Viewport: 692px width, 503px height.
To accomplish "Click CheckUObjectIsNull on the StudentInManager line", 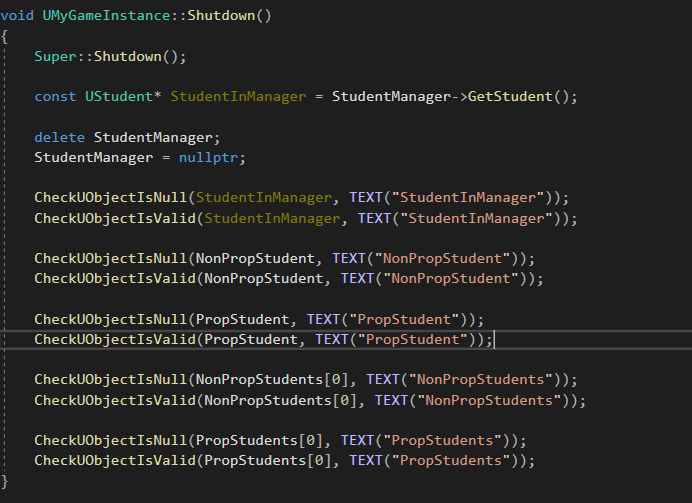I will (x=111, y=197).
